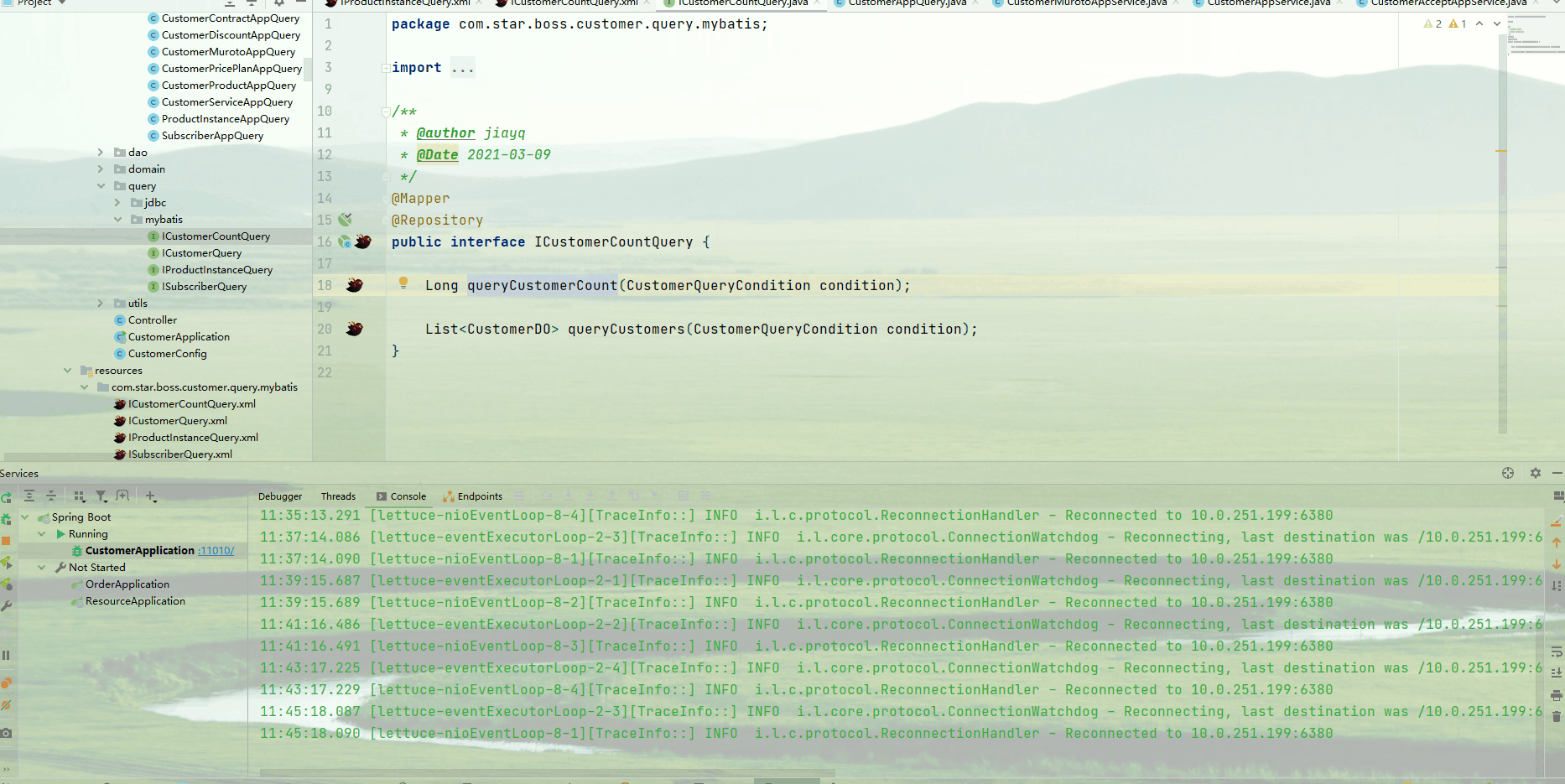Open the Group By icon menu in Services
This screenshot has width=1565, height=784.
[x=80, y=496]
